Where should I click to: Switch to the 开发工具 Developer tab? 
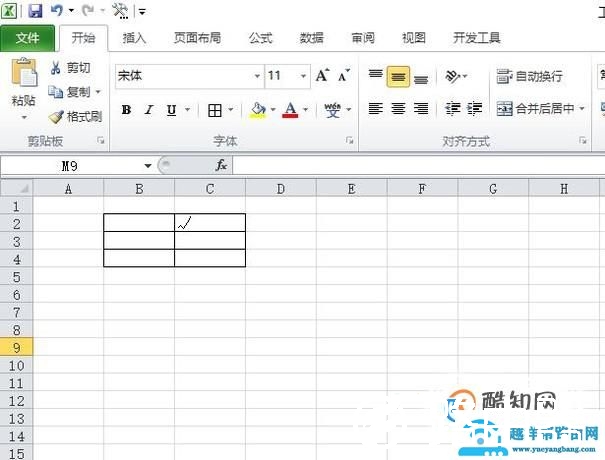point(477,38)
